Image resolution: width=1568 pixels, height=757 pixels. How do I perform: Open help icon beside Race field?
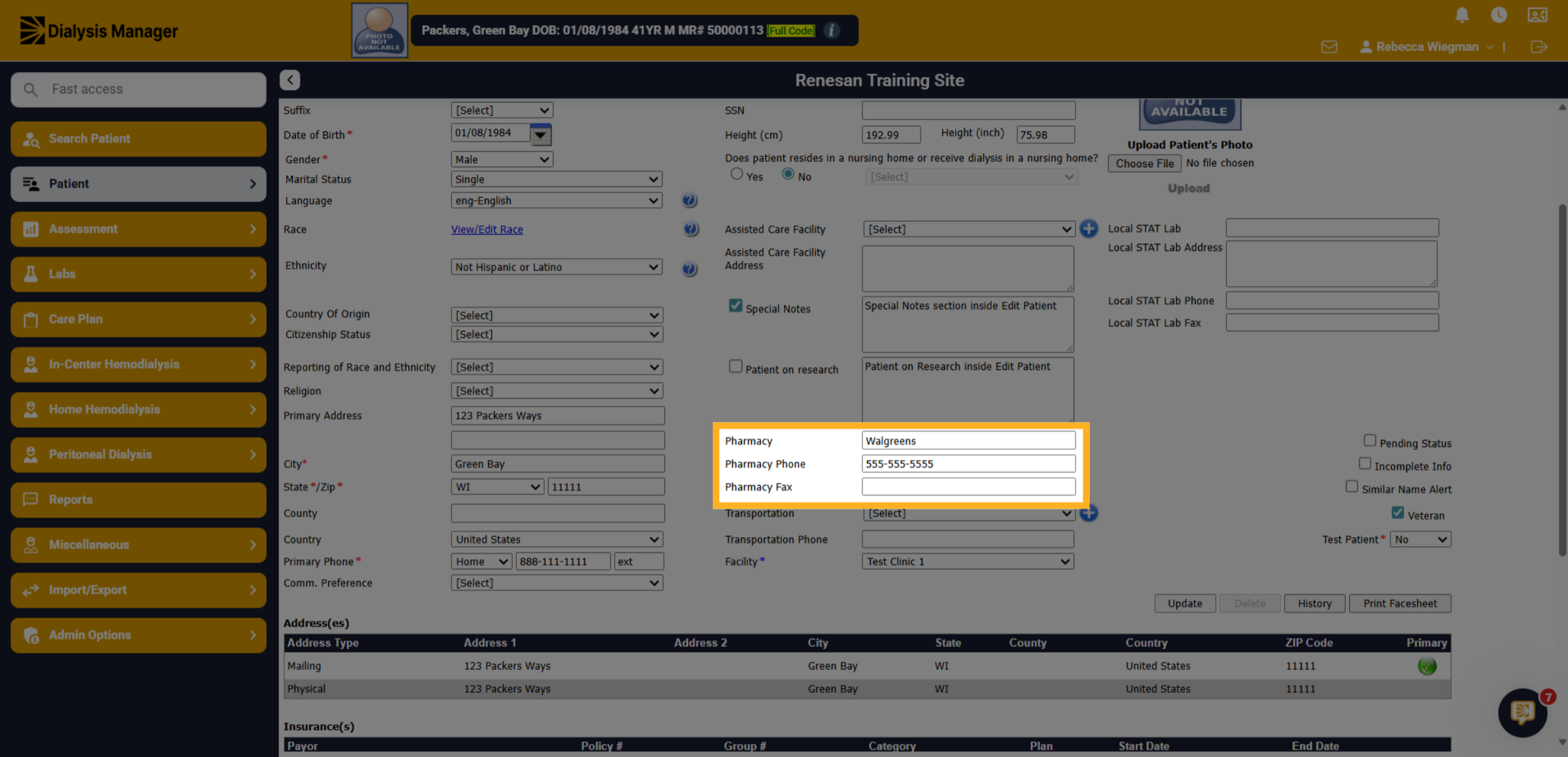(691, 229)
